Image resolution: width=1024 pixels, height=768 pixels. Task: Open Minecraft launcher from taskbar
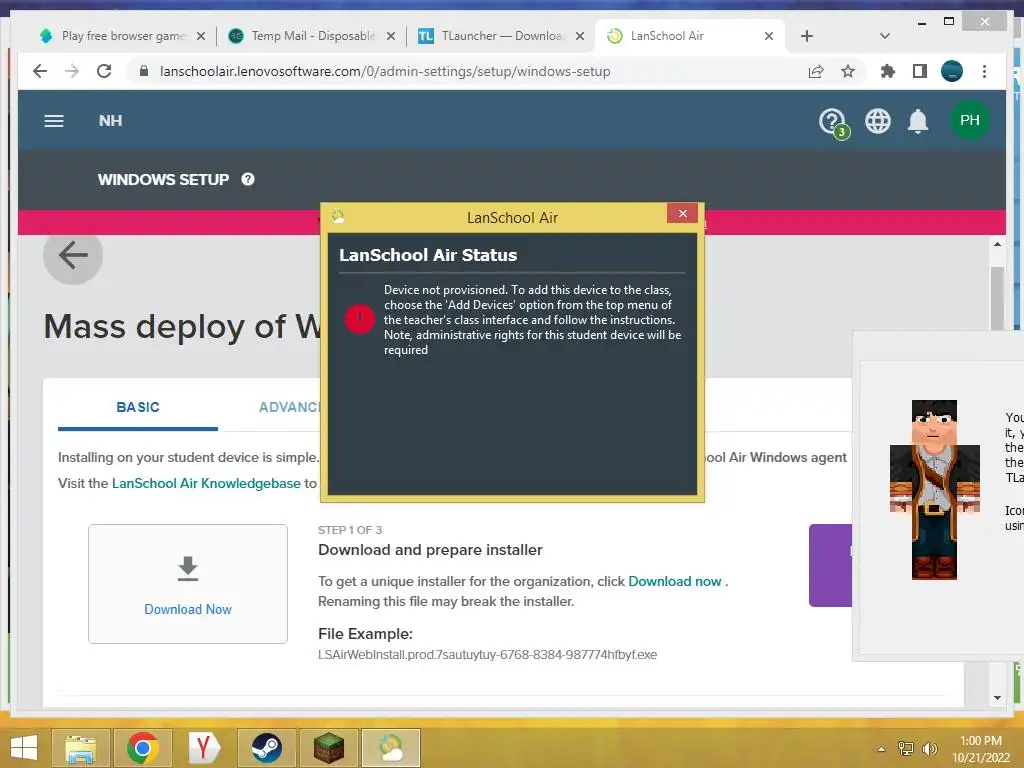(x=328, y=748)
